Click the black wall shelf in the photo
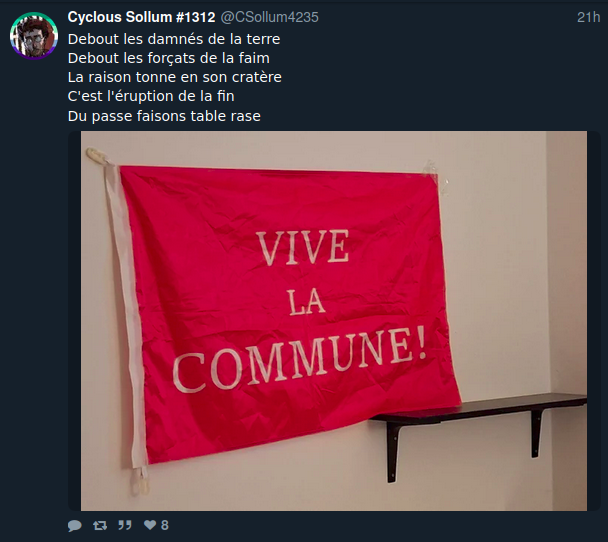Screen dimensions: 608x542 point(479,430)
